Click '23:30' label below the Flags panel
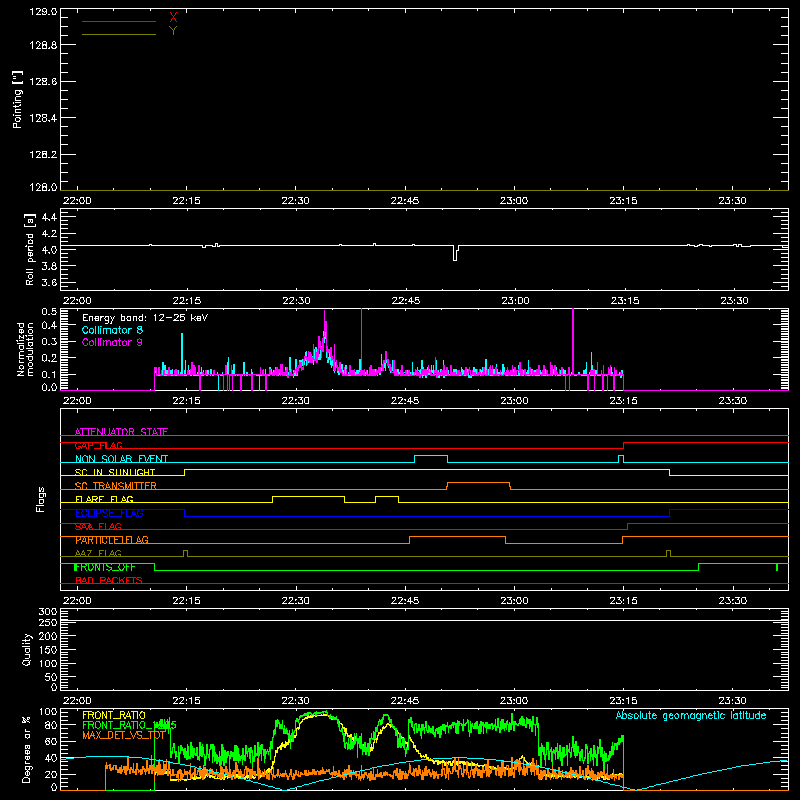 coord(733,601)
